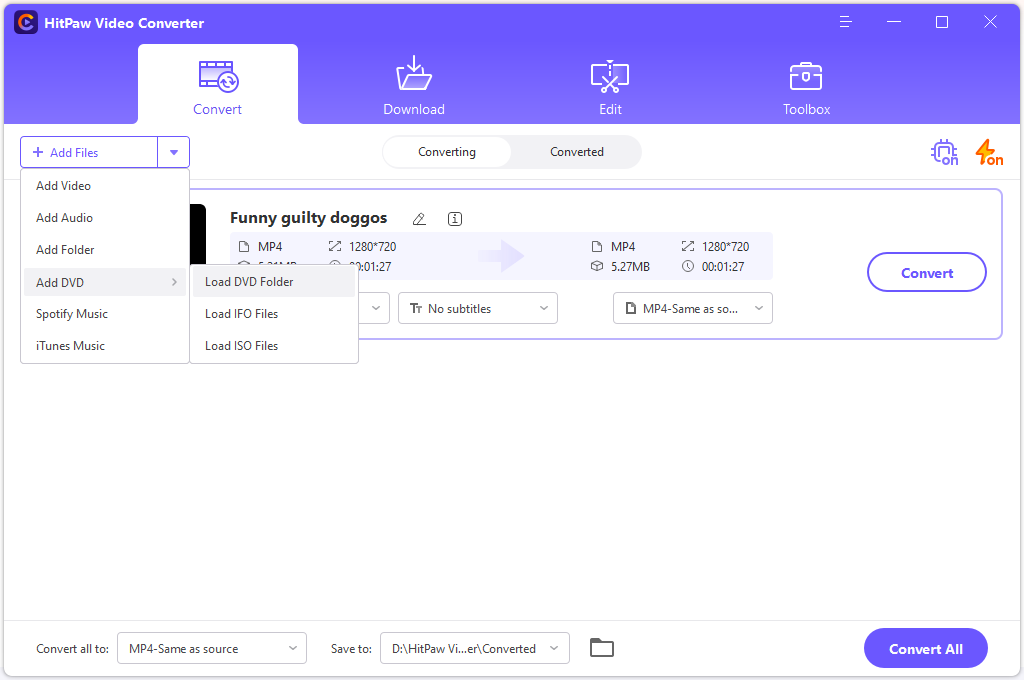
Task: Select Spotify Music menu entry
Action: click(104, 314)
